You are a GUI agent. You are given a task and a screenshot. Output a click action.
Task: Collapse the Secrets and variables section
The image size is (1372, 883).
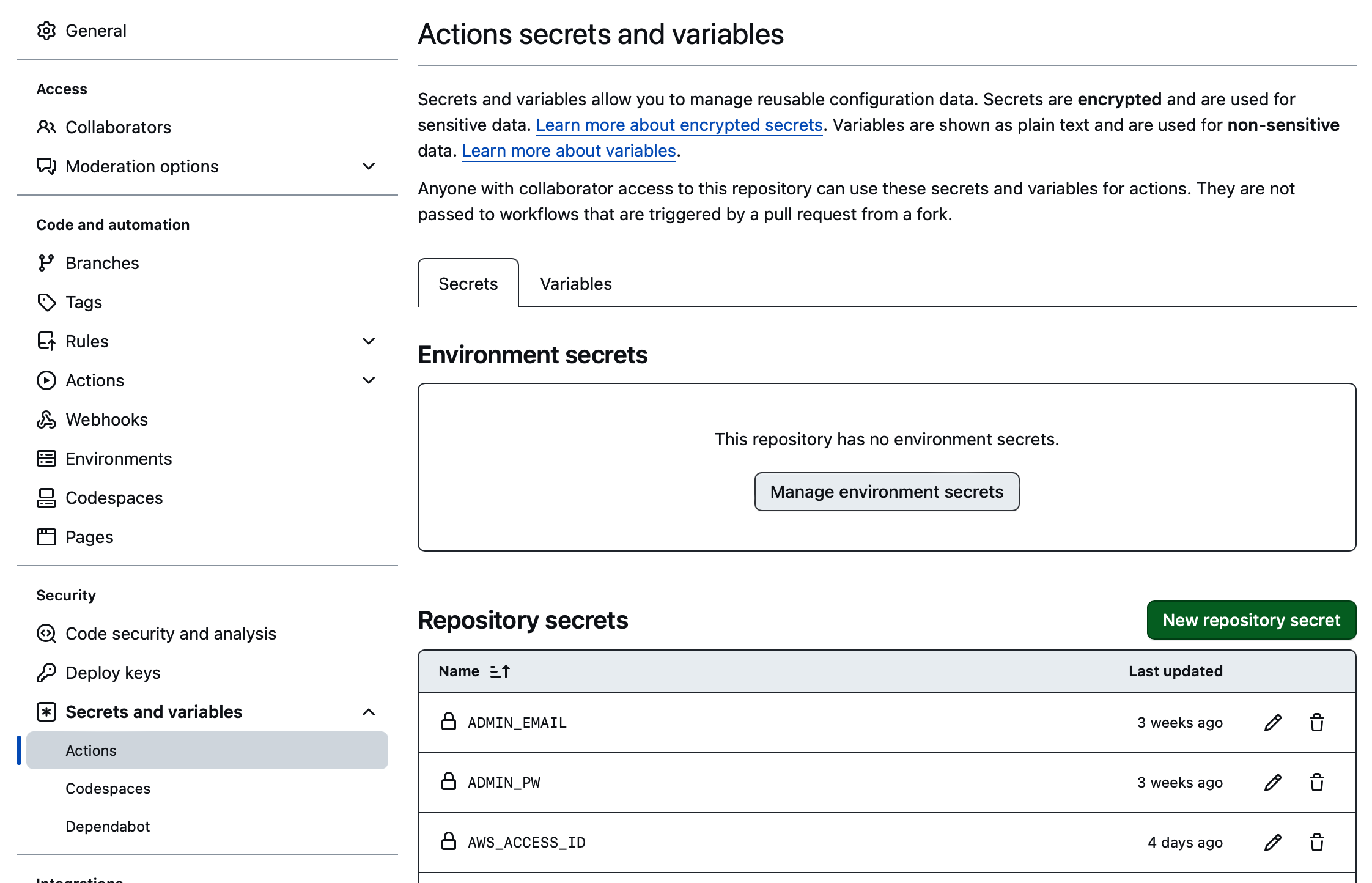(x=368, y=712)
